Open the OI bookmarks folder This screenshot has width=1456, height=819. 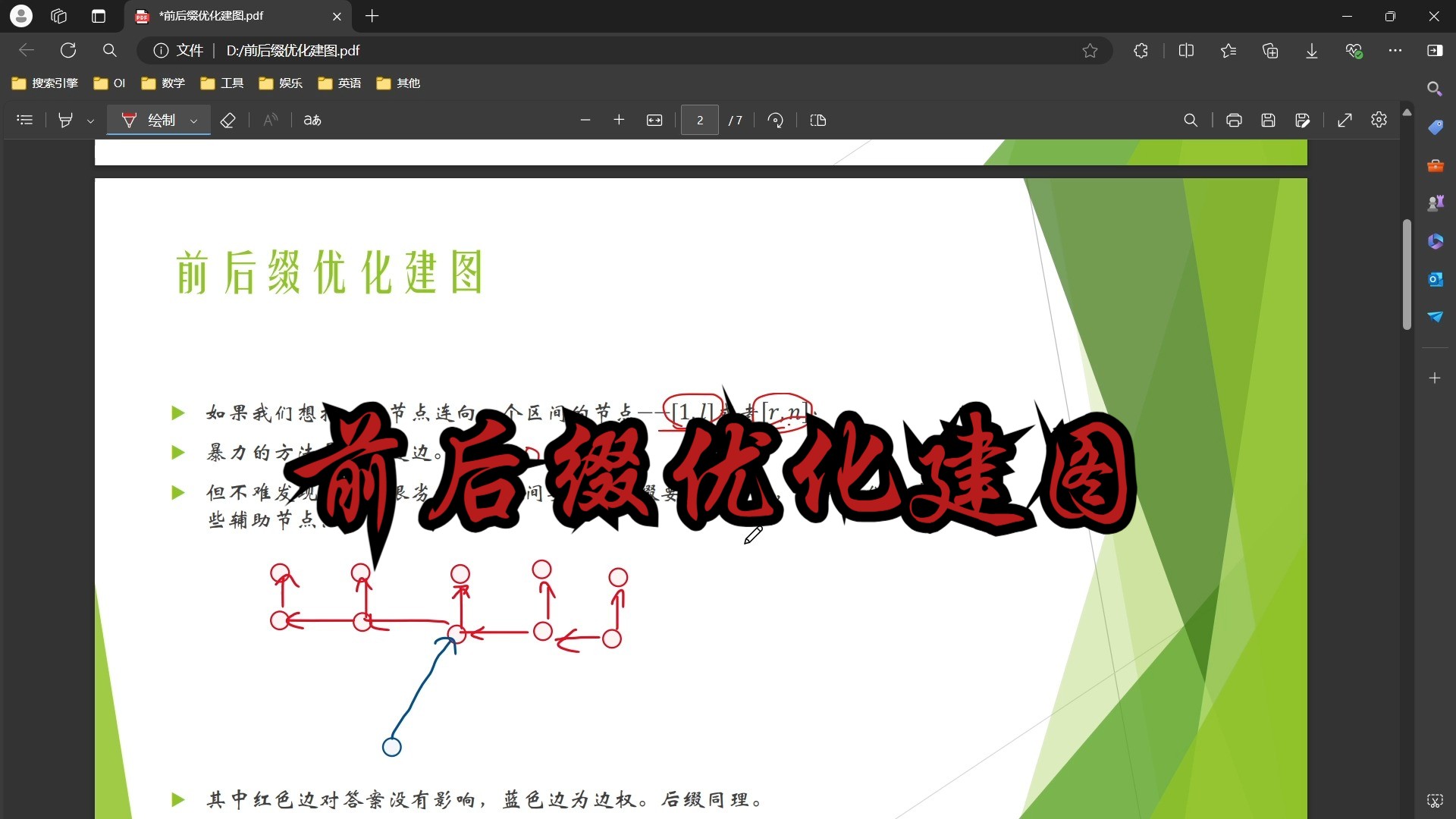point(109,83)
